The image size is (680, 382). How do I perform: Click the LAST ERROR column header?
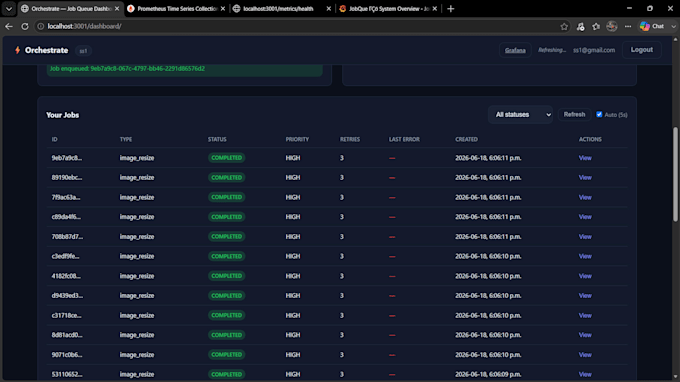[x=404, y=139]
